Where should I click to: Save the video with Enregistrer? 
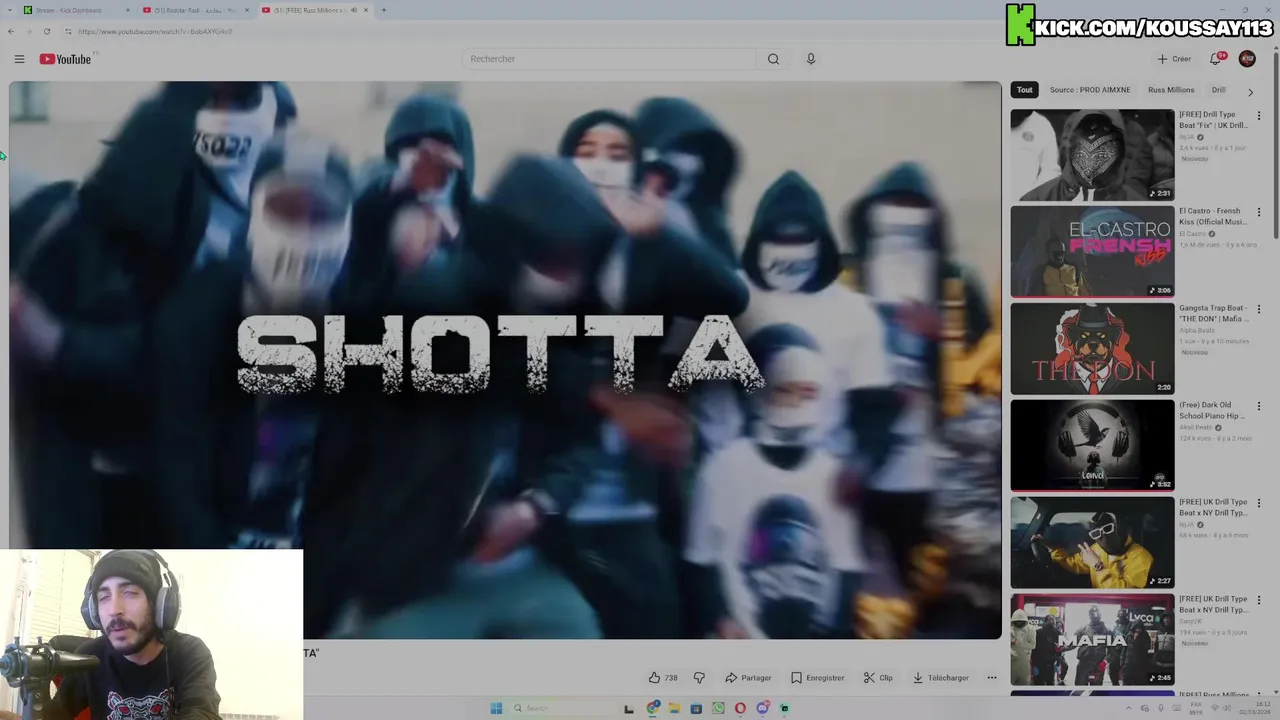coord(818,678)
